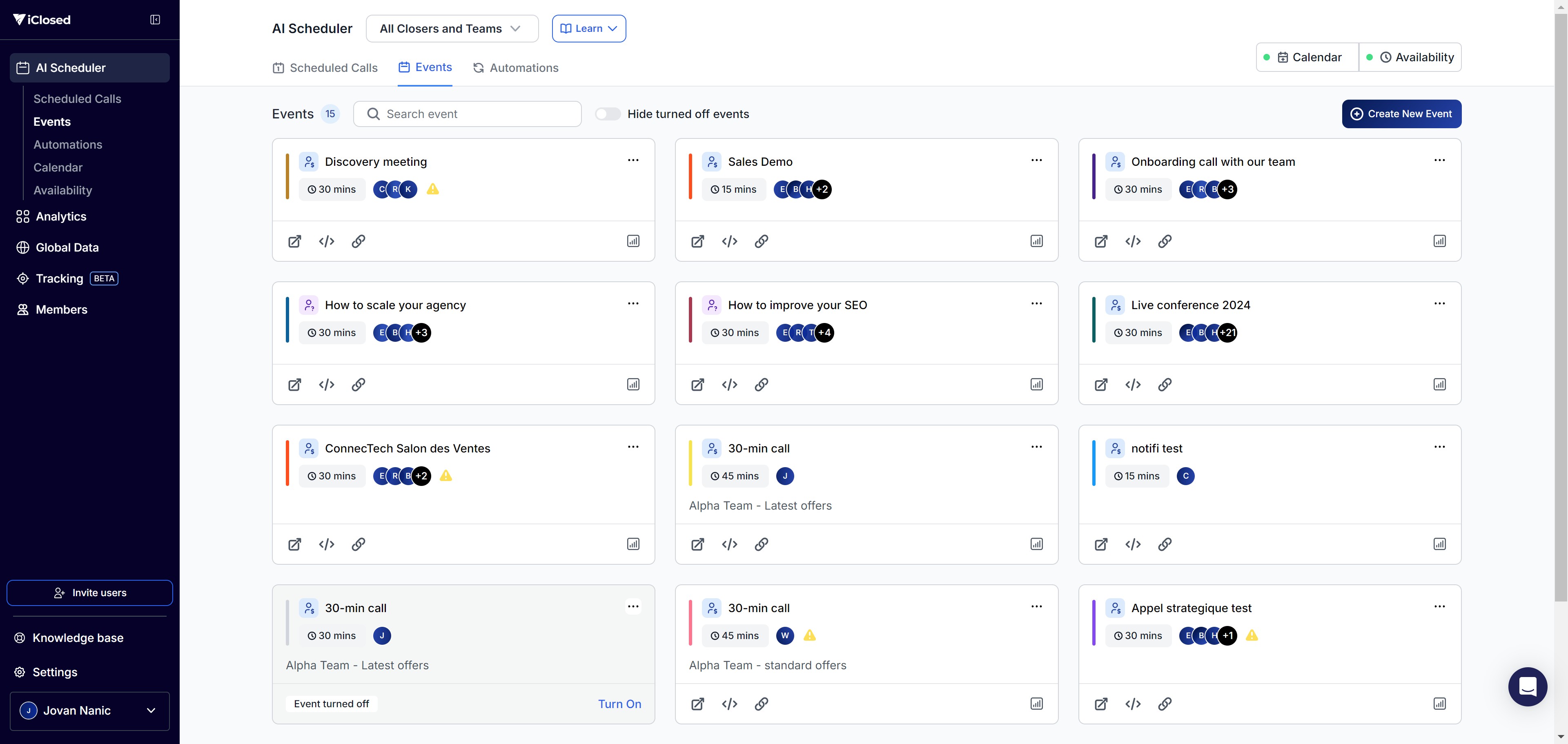
Task: Expand Jovan Nanic account menu
Action: coord(89,711)
